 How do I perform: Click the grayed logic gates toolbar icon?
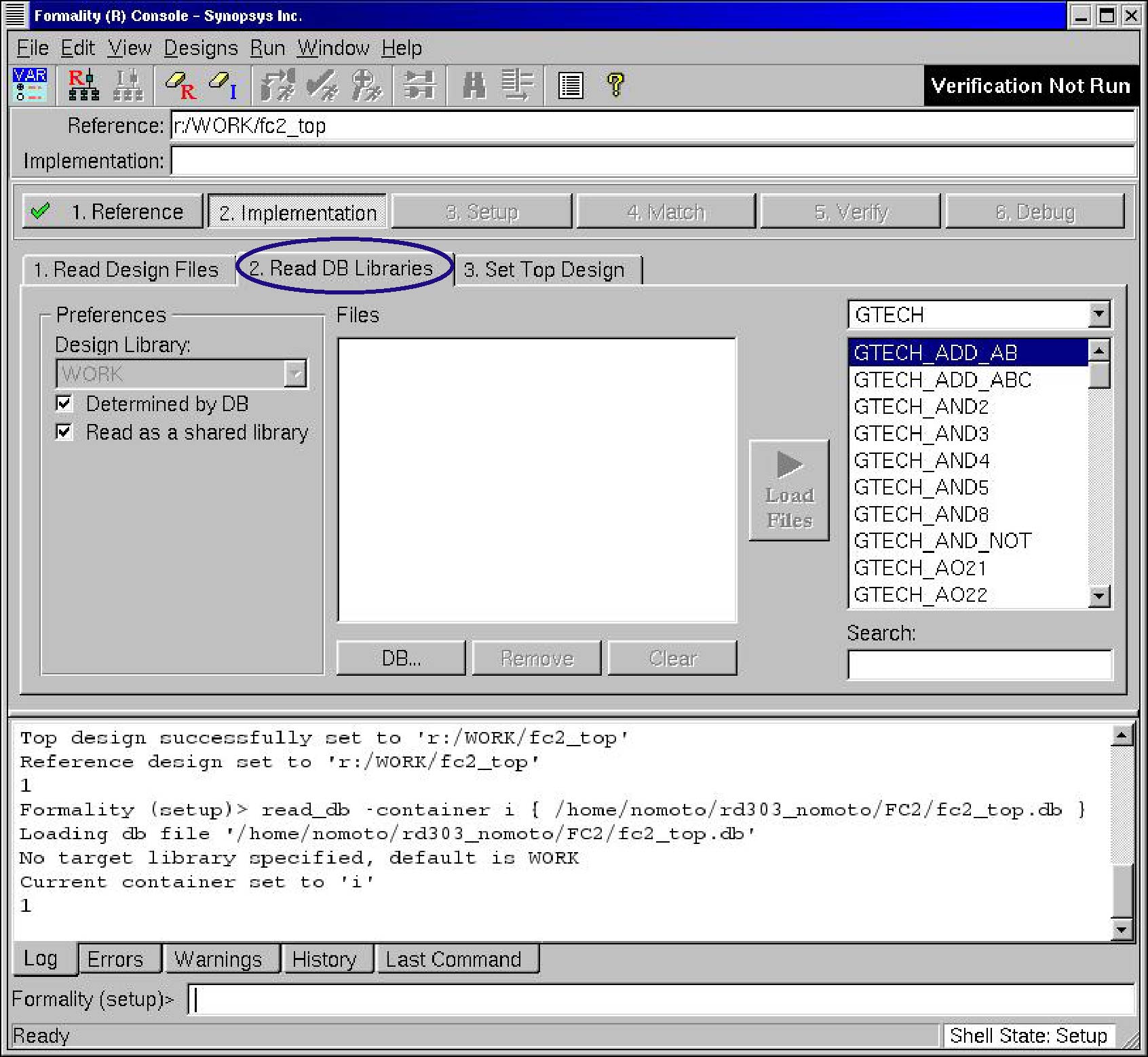pyautogui.click(x=419, y=85)
